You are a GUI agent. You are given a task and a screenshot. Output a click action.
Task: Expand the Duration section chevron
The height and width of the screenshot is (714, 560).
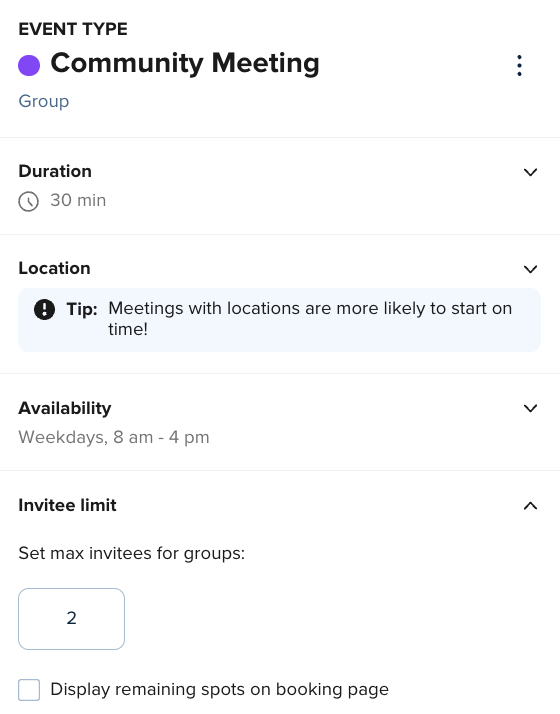click(x=530, y=172)
